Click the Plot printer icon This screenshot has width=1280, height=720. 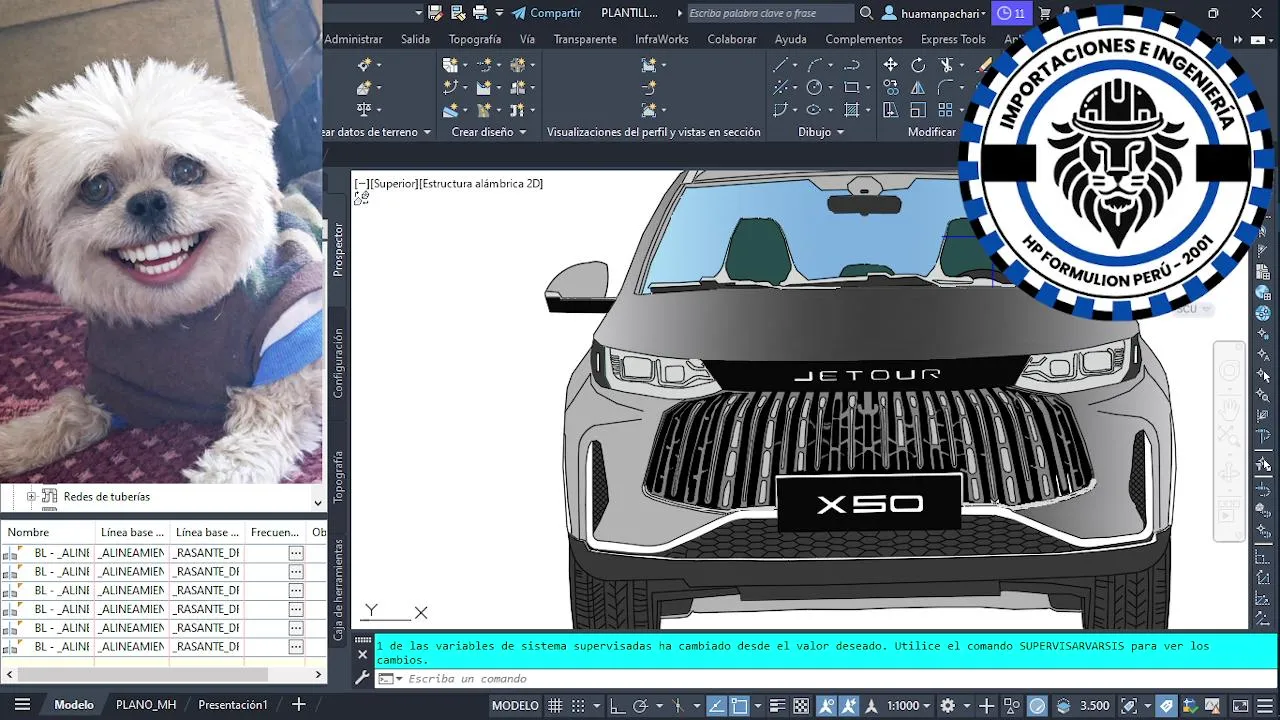tap(480, 13)
